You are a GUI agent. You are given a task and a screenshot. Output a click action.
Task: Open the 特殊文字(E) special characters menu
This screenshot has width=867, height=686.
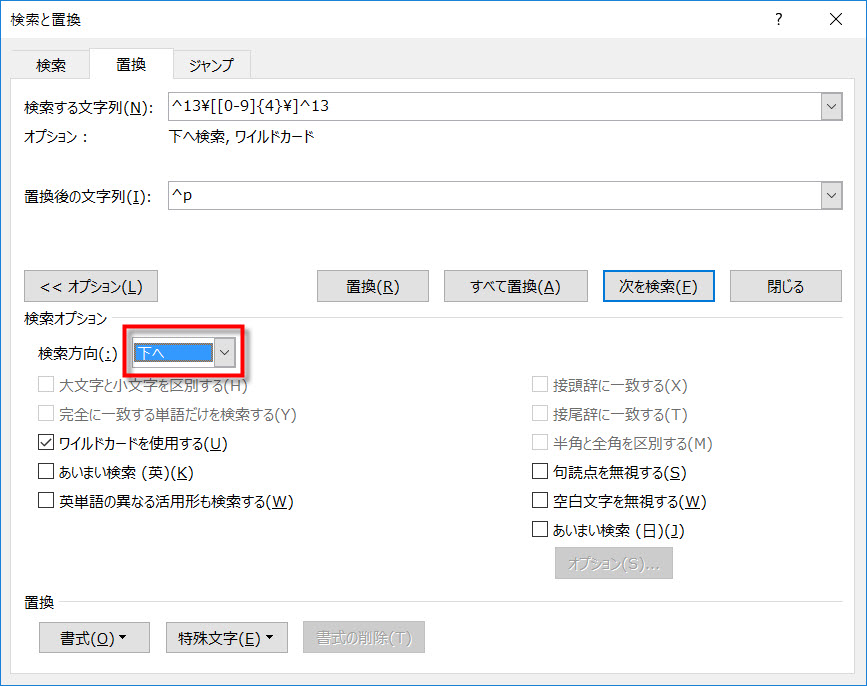226,638
